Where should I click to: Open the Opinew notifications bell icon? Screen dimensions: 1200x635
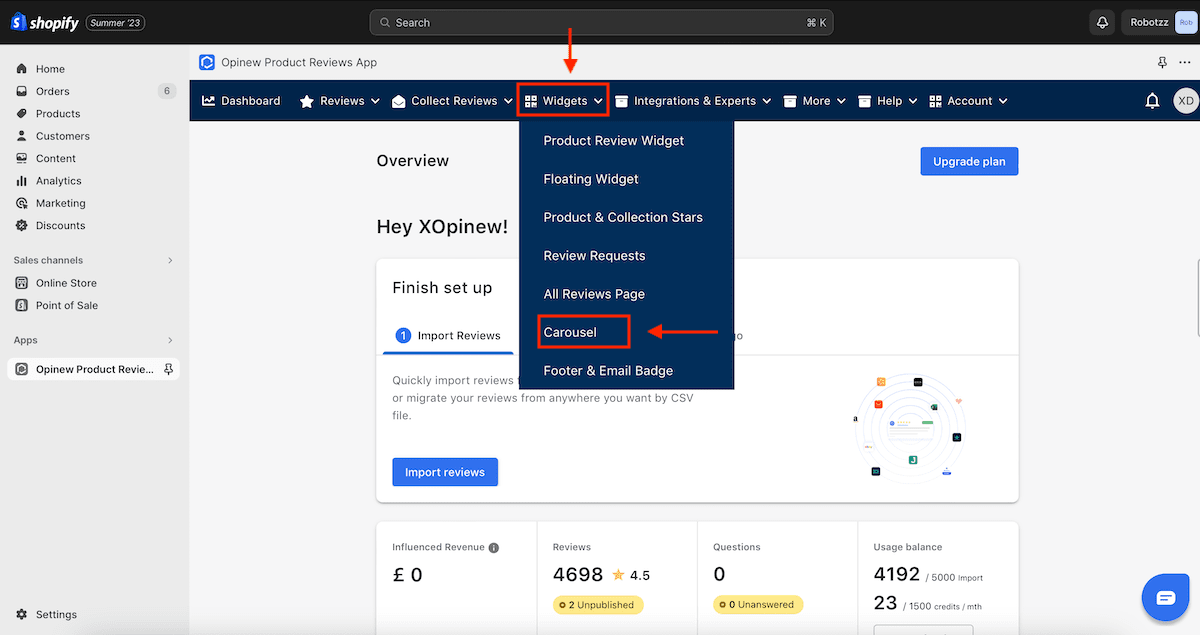tap(1151, 100)
